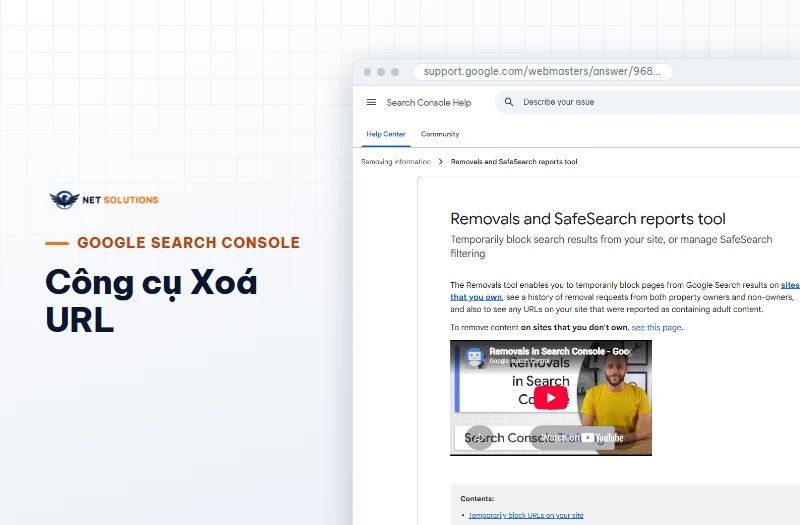800x525 pixels.
Task: Play the YouTube video with red button
Action: (x=551, y=398)
